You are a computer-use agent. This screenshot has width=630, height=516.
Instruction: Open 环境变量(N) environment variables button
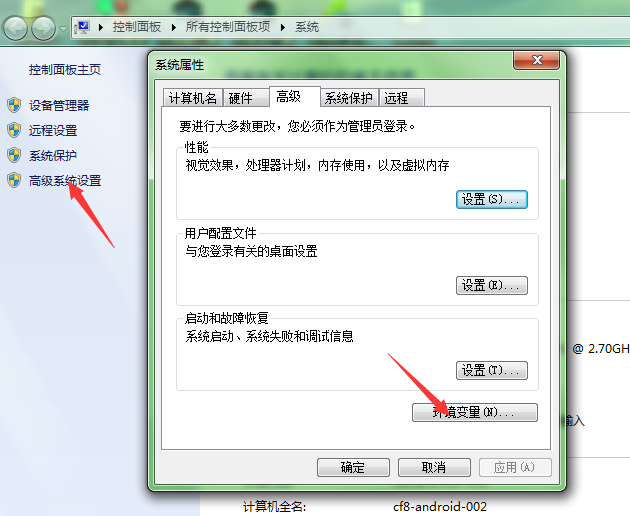(x=475, y=412)
